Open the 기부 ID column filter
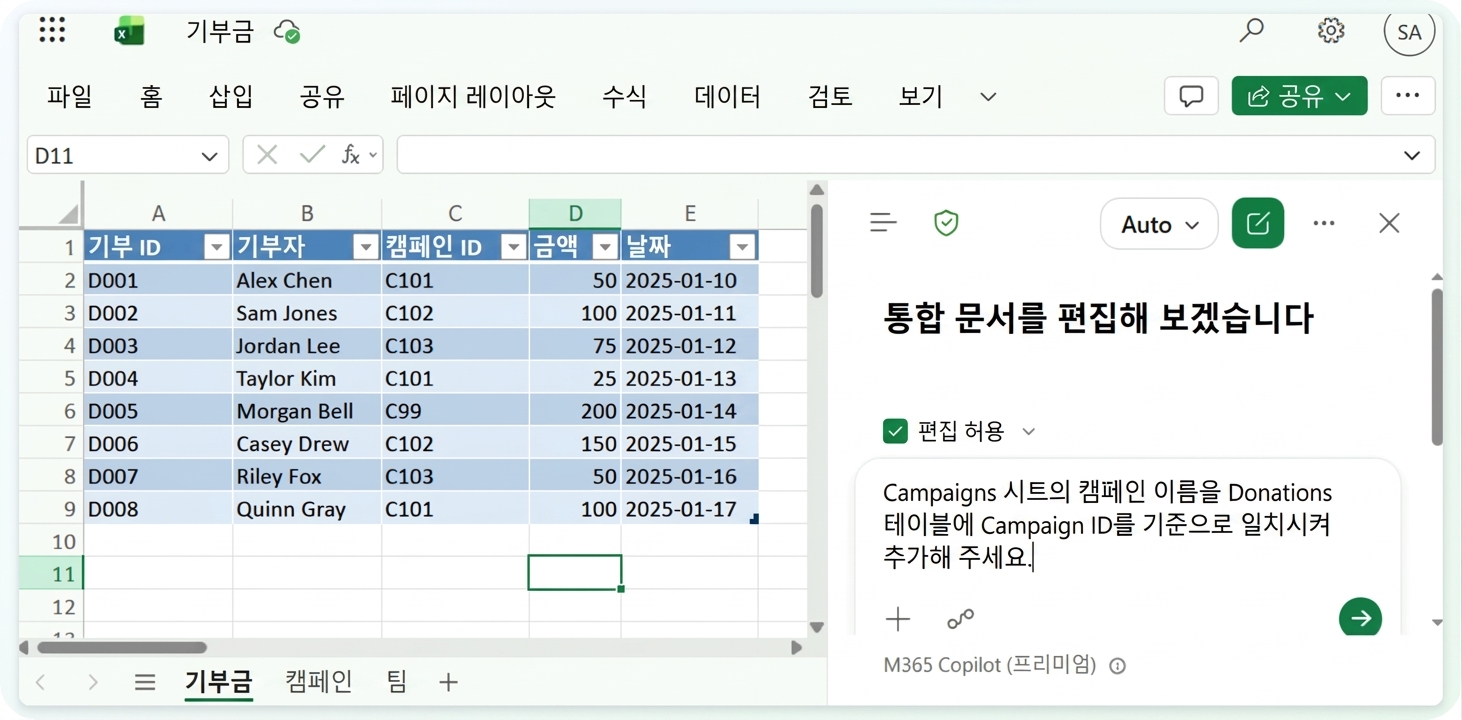This screenshot has width=1462, height=720. 217,247
